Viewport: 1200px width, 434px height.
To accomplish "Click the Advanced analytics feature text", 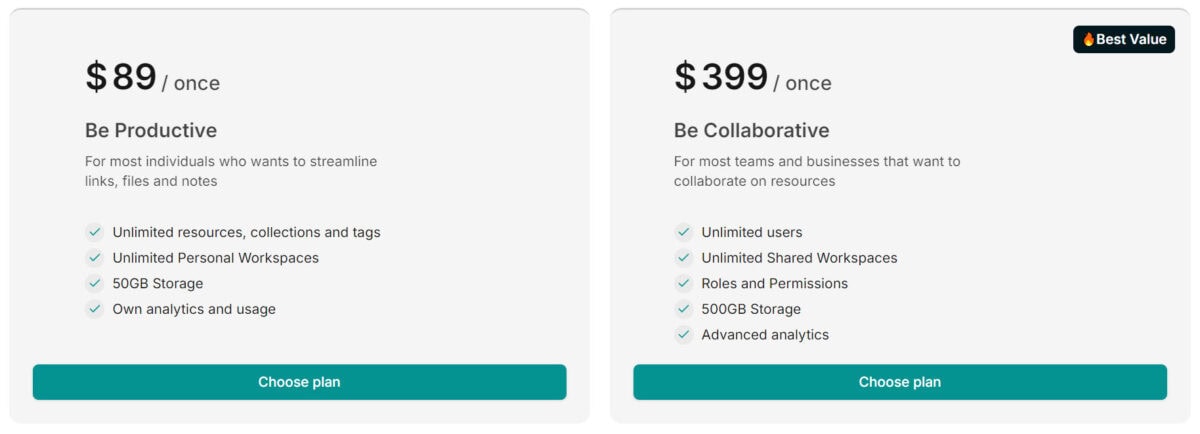I will [765, 335].
